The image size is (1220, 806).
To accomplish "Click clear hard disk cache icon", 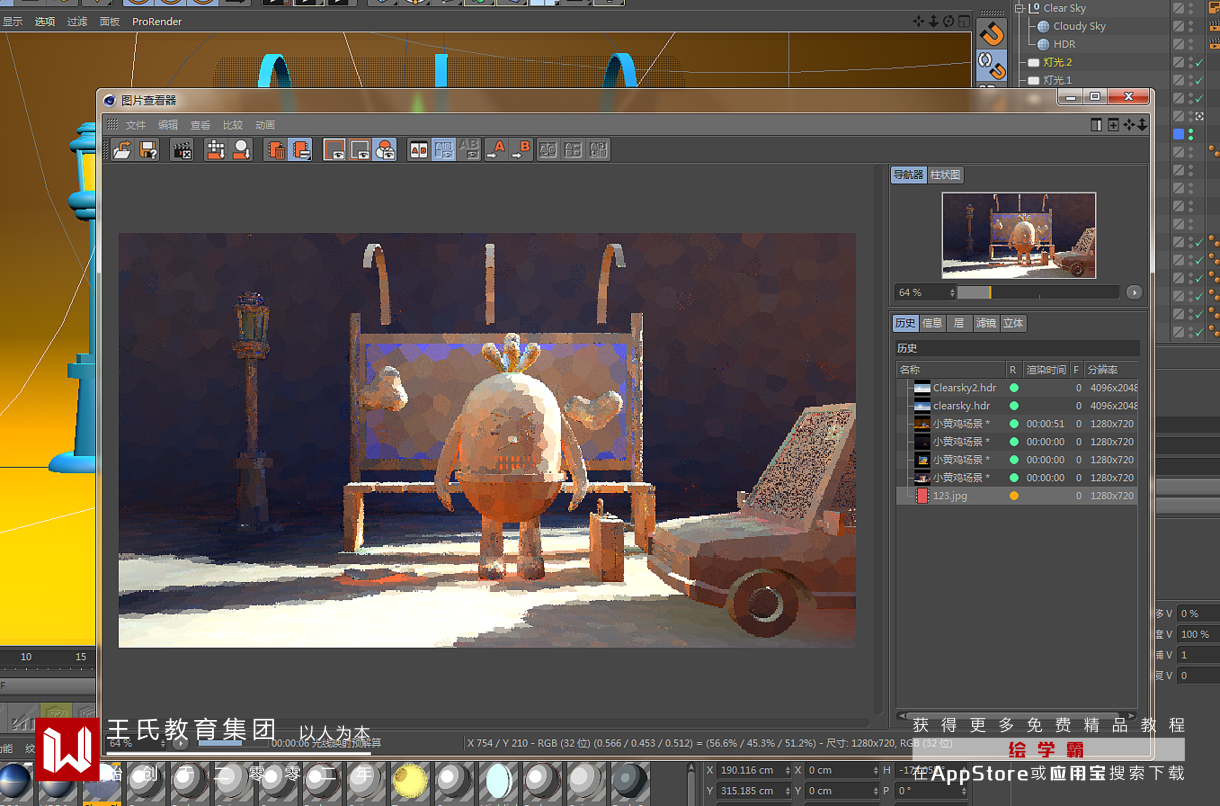I will pos(215,150).
